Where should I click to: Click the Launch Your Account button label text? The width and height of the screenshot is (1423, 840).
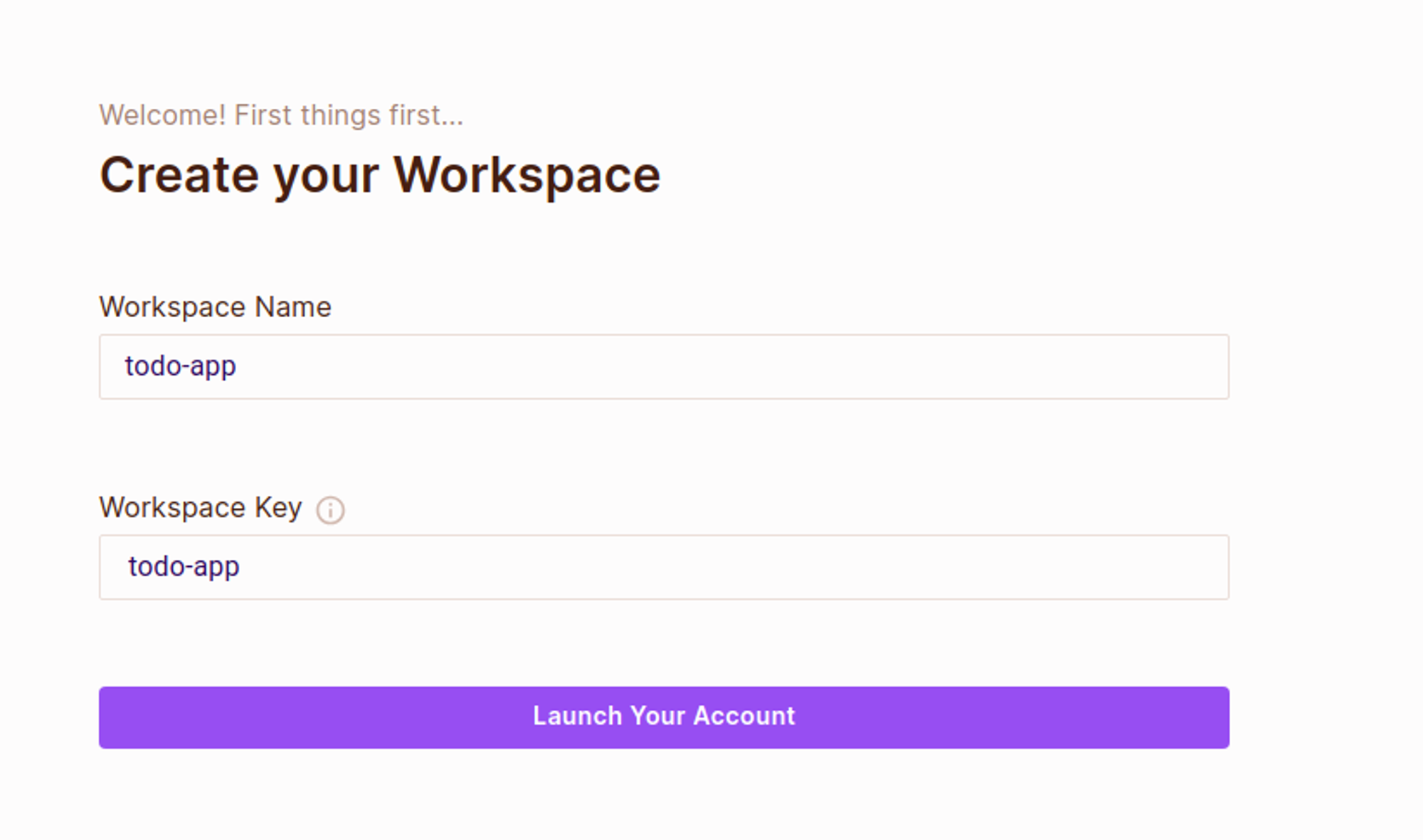point(663,716)
